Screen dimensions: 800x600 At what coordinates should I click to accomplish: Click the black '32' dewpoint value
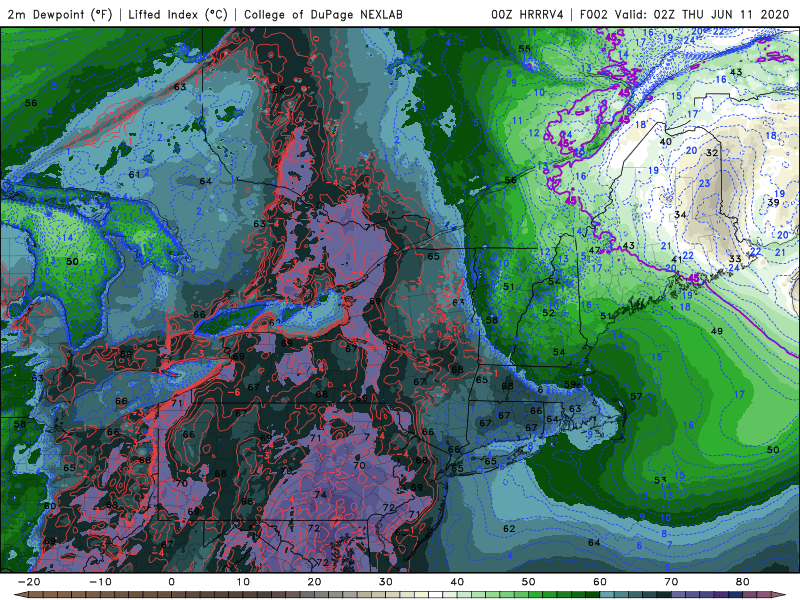point(712,153)
